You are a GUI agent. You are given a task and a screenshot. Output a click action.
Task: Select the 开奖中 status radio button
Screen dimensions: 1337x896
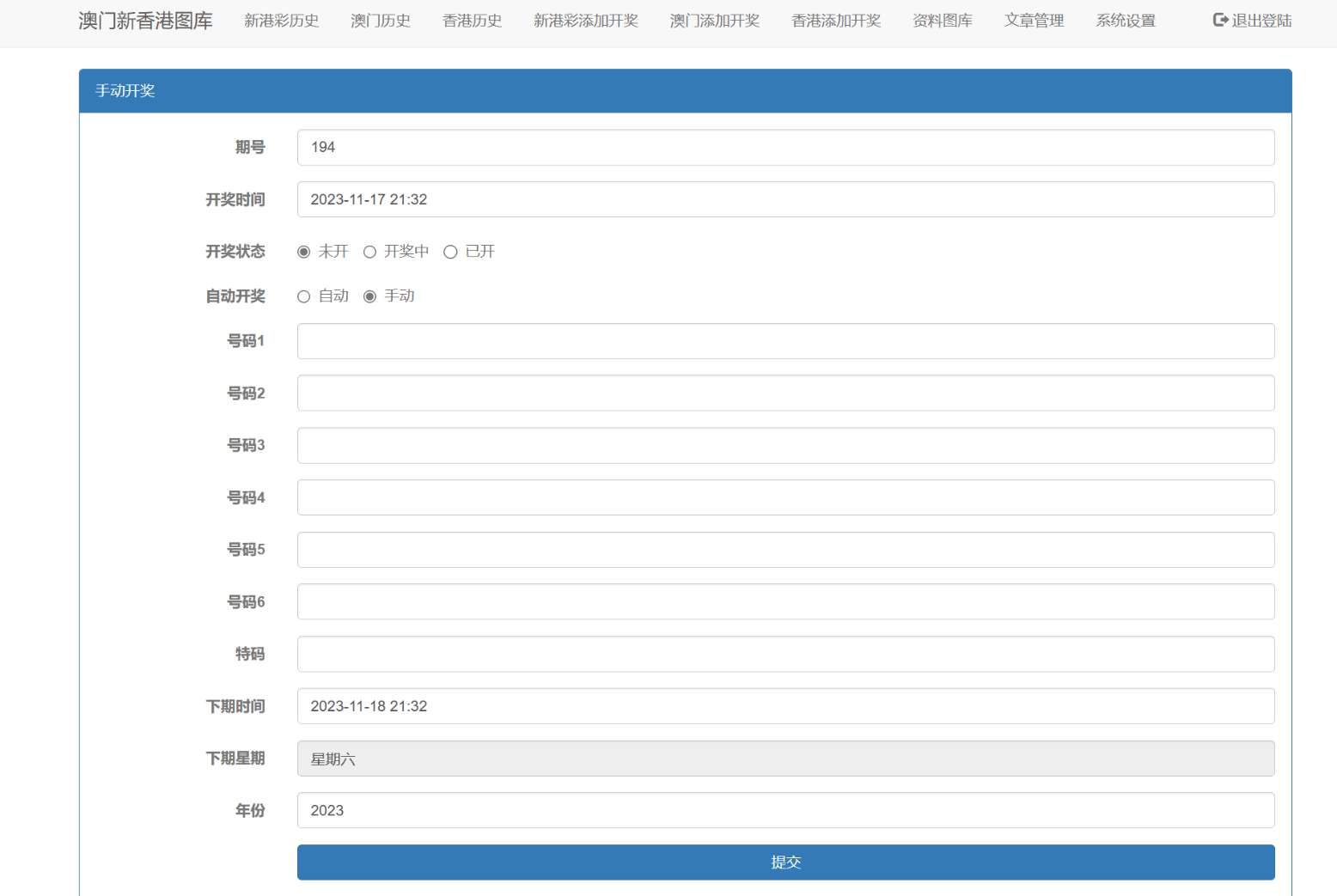[x=370, y=252]
